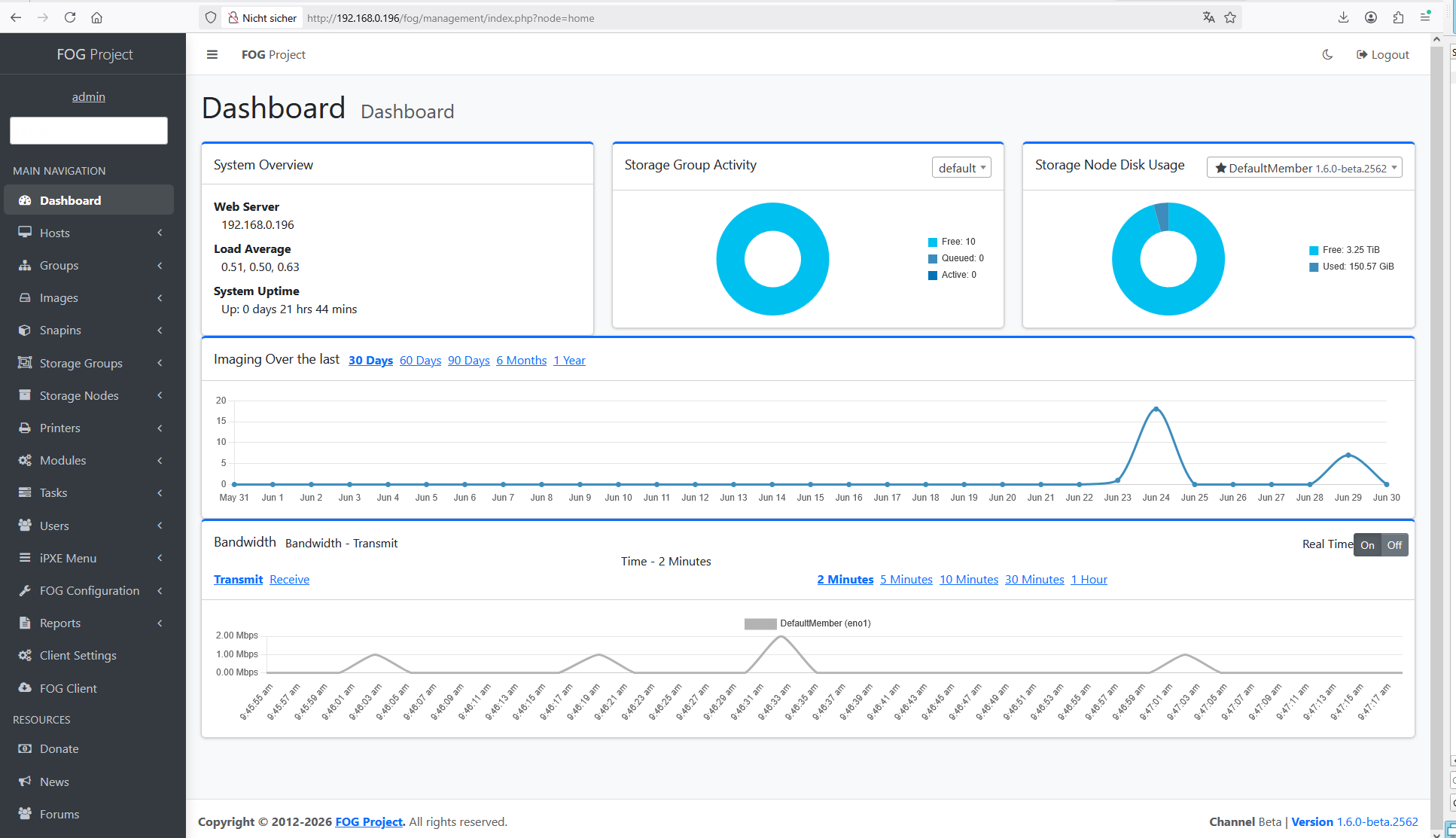The width and height of the screenshot is (1456, 838).
Task: Set bandwidth time range to 30 Minutes
Action: pos(1034,580)
